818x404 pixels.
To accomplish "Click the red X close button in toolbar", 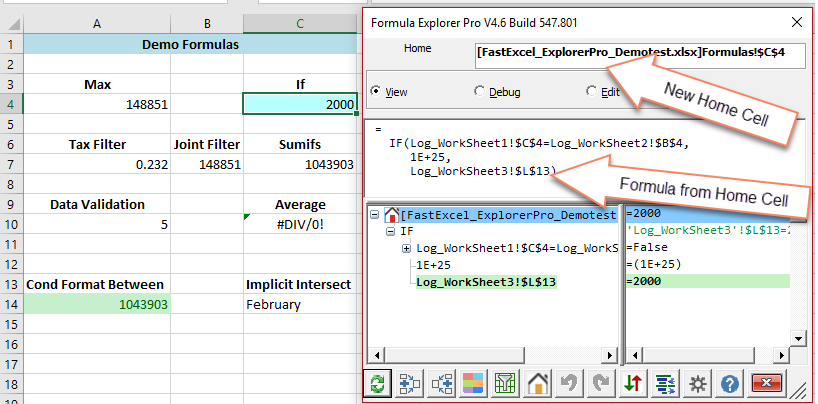I will click(x=766, y=384).
